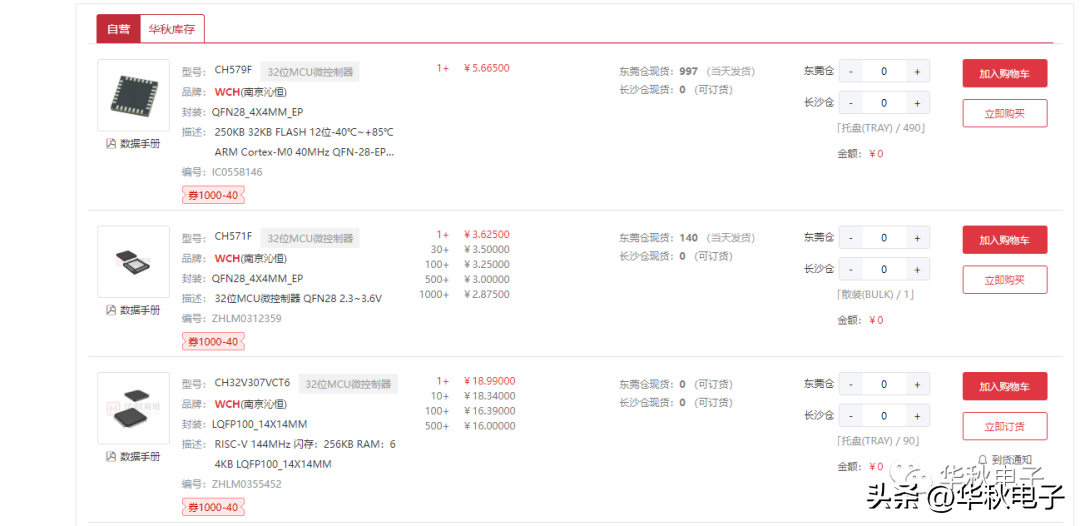Increase 东莞仓 quantity for CH579F
This screenshot has width=1080, height=526.
[x=917, y=71]
